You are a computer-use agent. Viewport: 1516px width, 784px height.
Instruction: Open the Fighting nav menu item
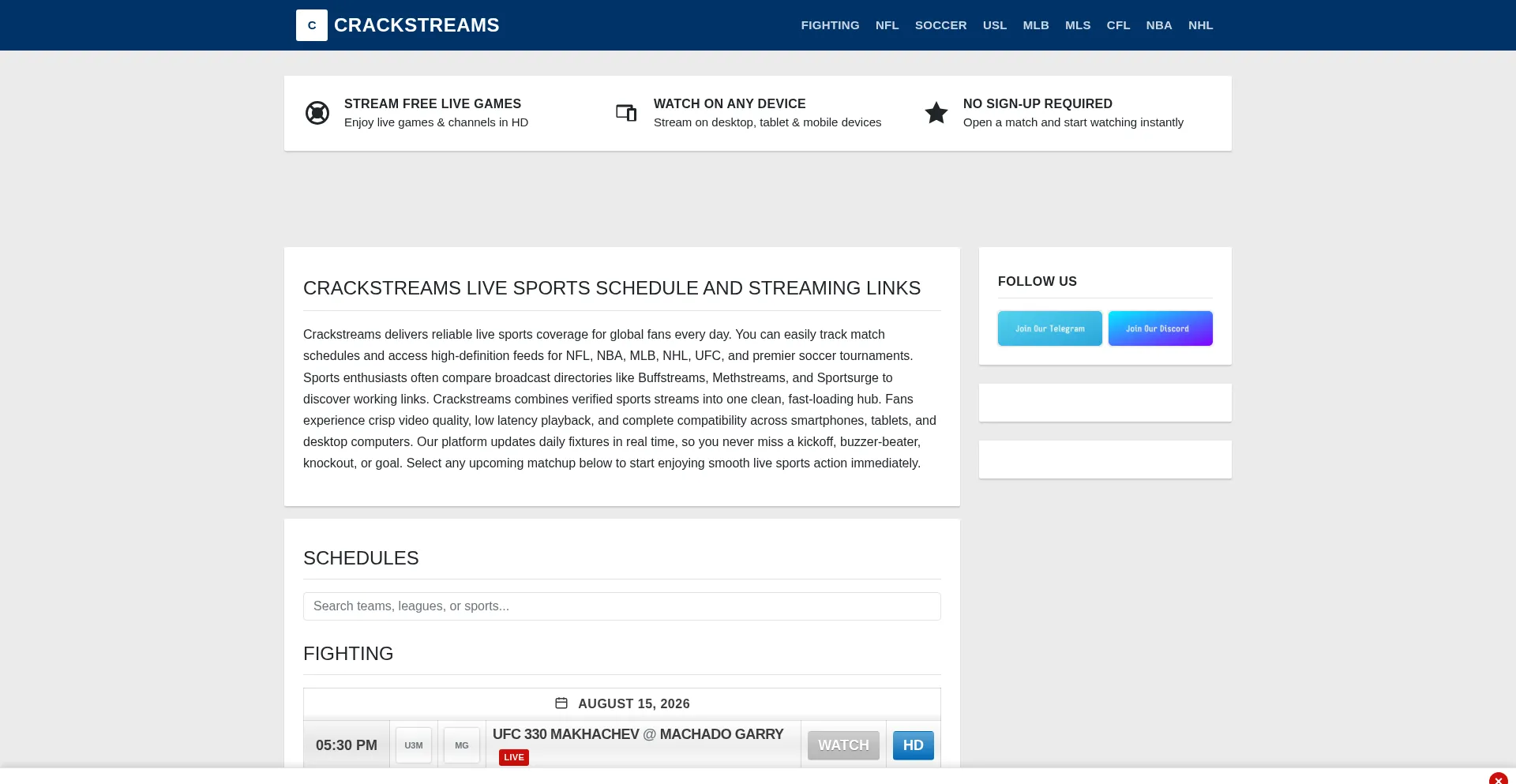(830, 25)
